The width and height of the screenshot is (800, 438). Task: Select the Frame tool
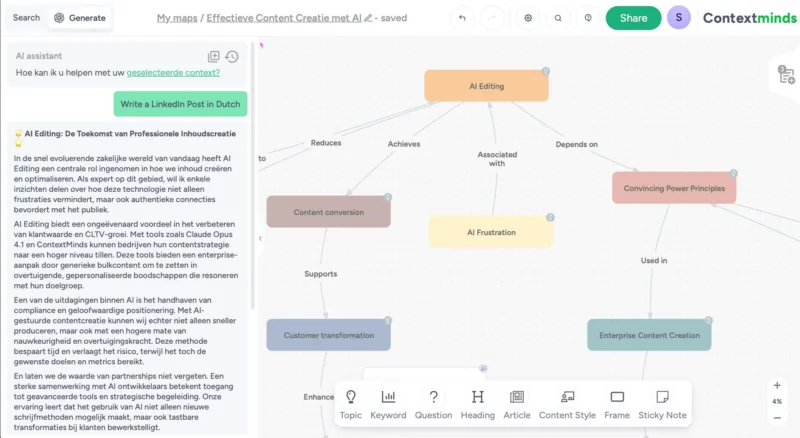point(617,403)
